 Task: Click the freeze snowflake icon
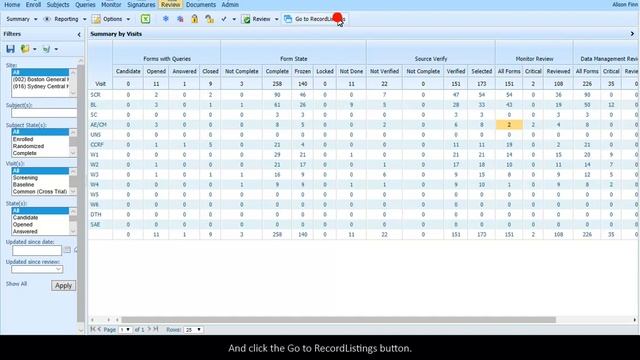[x=165, y=19]
